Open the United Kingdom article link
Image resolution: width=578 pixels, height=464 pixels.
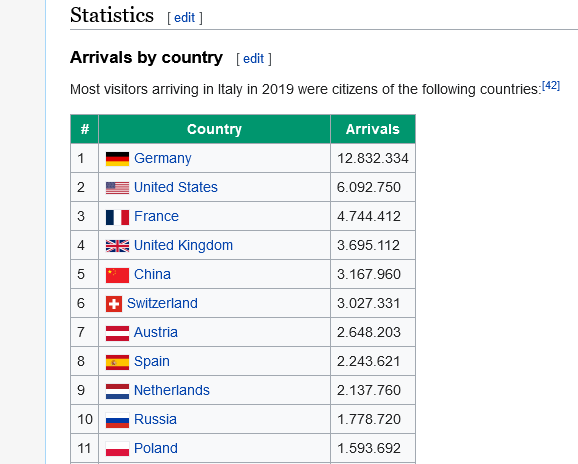tap(183, 245)
